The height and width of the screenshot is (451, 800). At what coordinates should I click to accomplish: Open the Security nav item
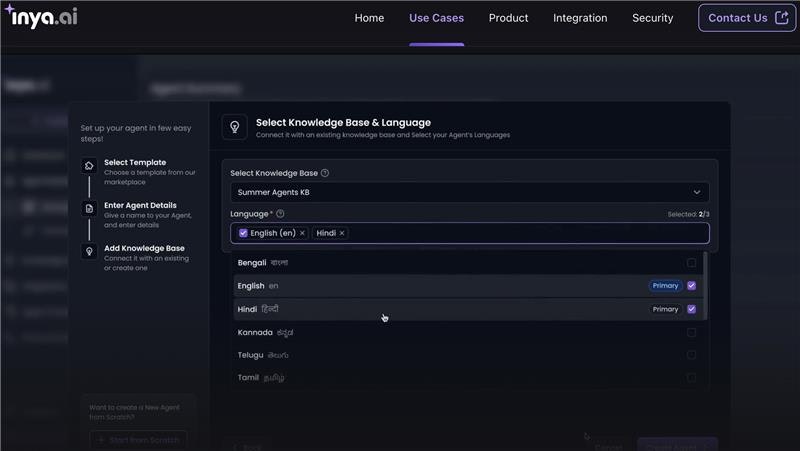(x=653, y=18)
